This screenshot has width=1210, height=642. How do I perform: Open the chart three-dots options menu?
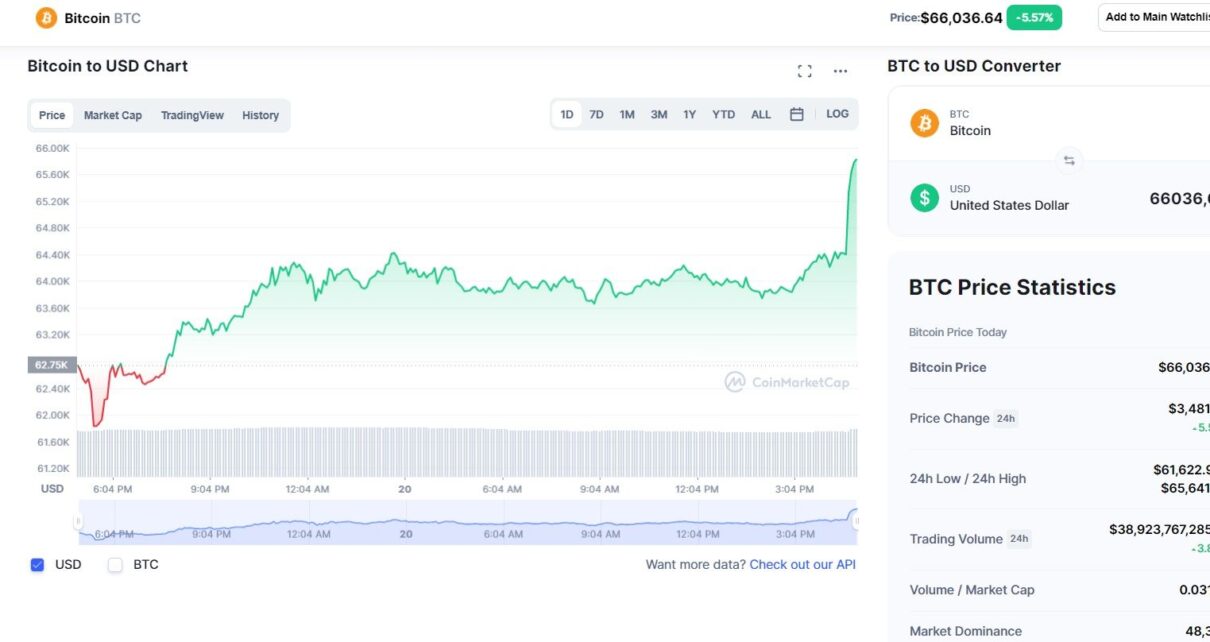(x=840, y=71)
